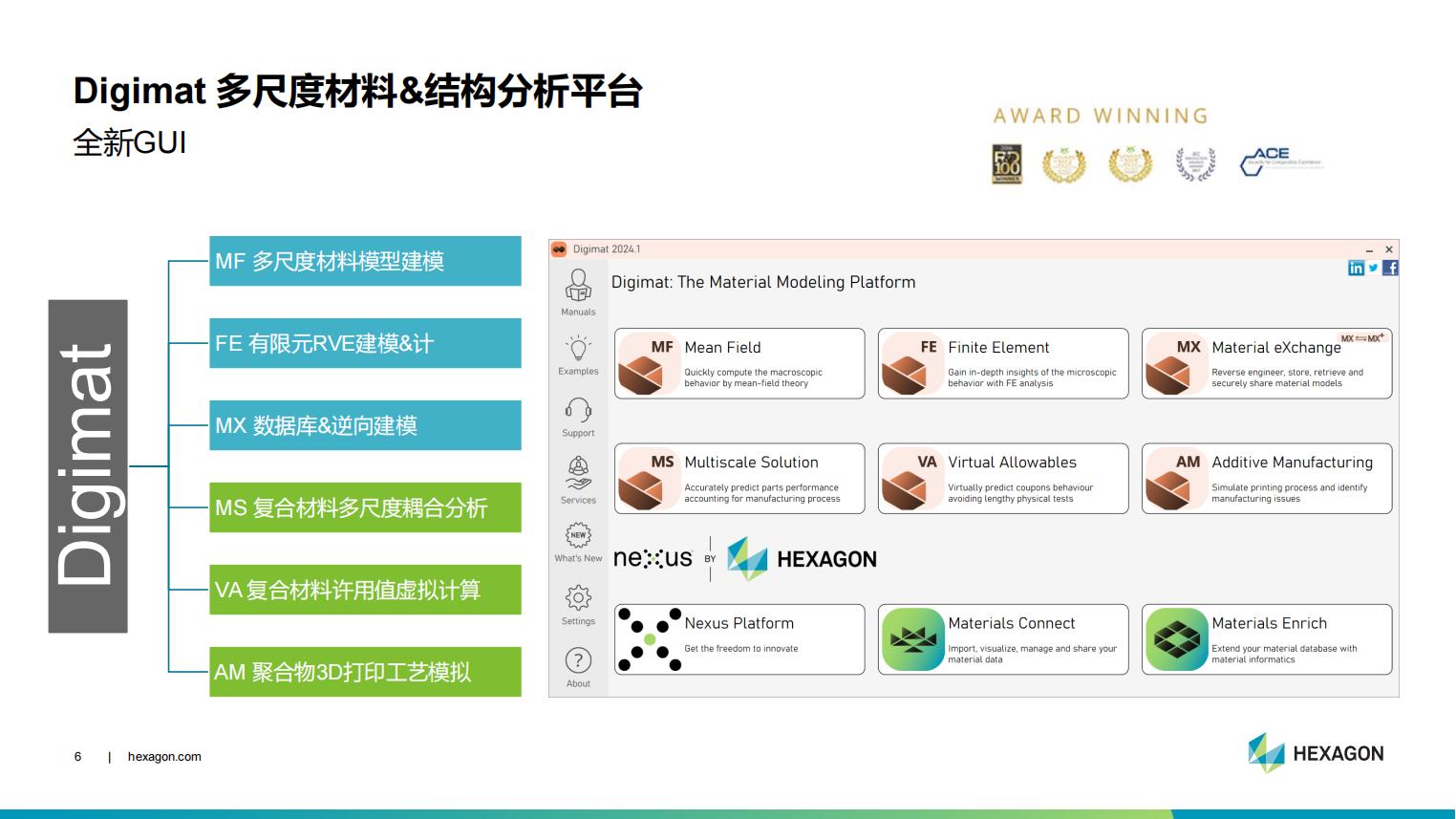Click the vertical Digimat gray banner
This screenshot has height=819, width=1456.
click(x=88, y=466)
